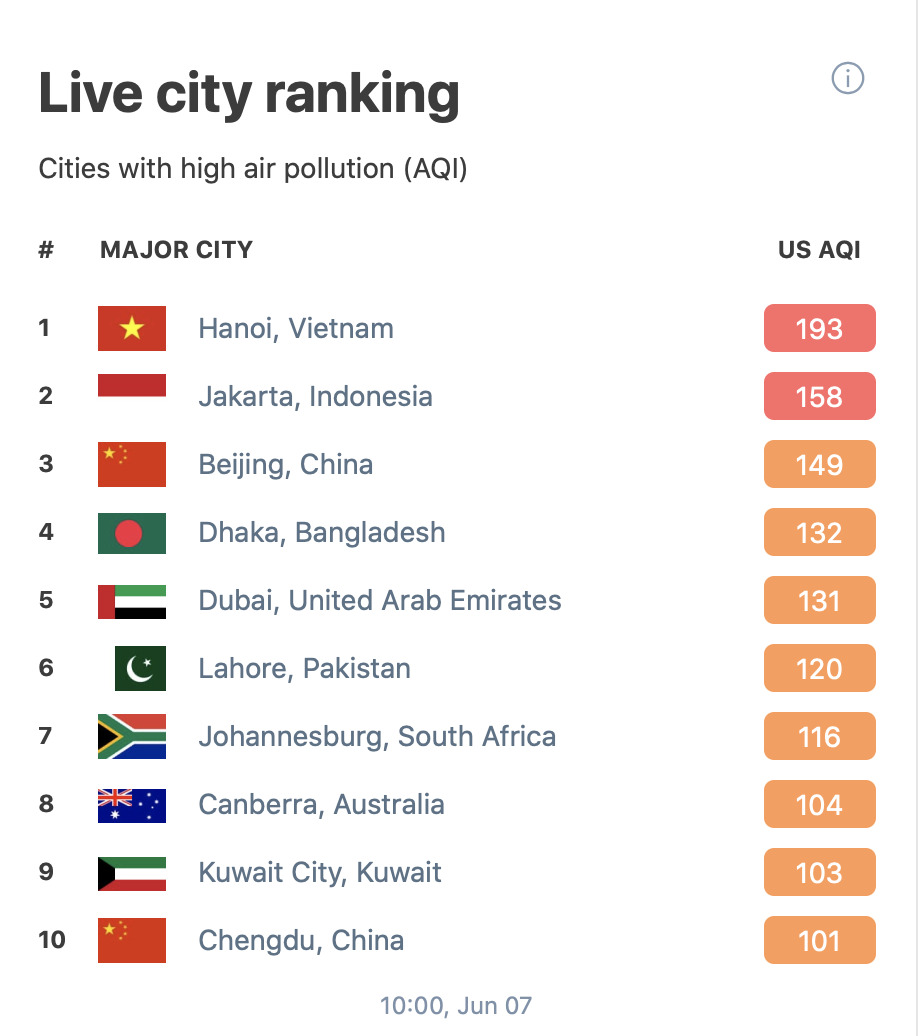This screenshot has width=918, height=1036.
Task: Click the US AQI column header
Action: point(820,250)
